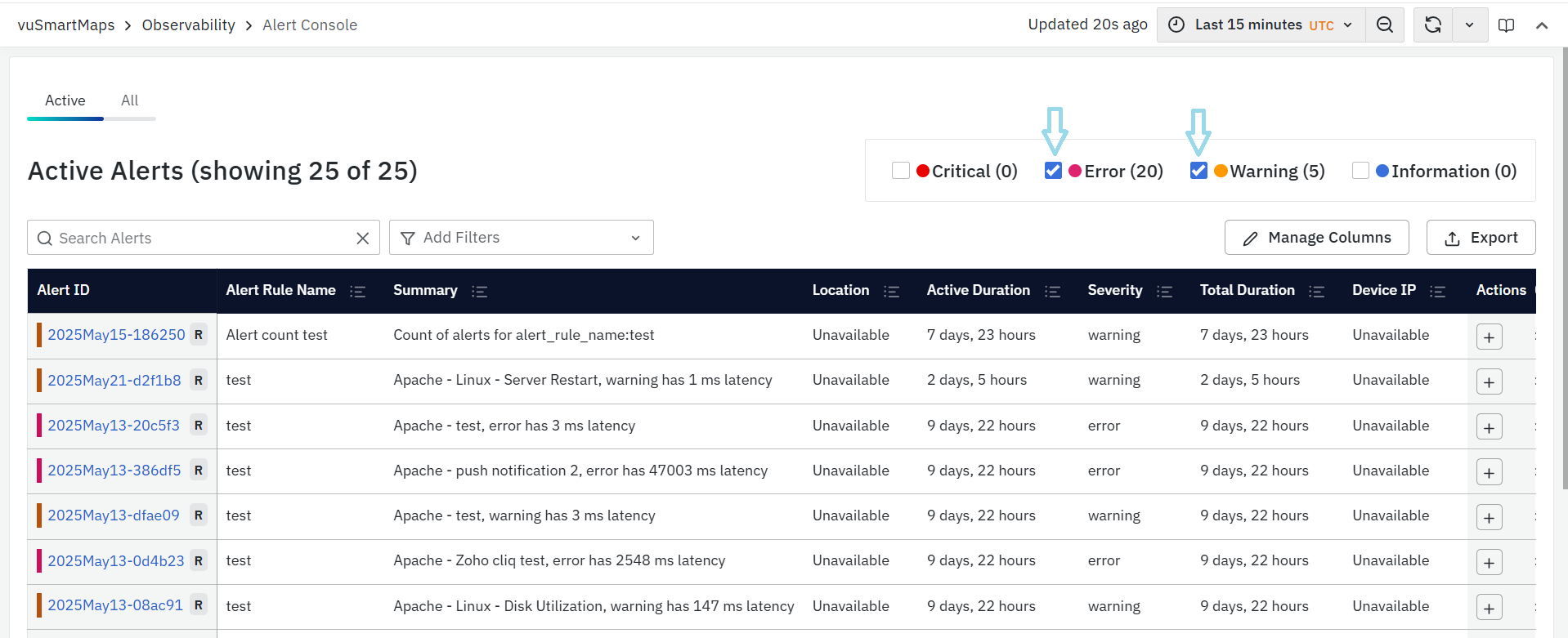Open Last 15 minutes time picker

pos(1260,25)
